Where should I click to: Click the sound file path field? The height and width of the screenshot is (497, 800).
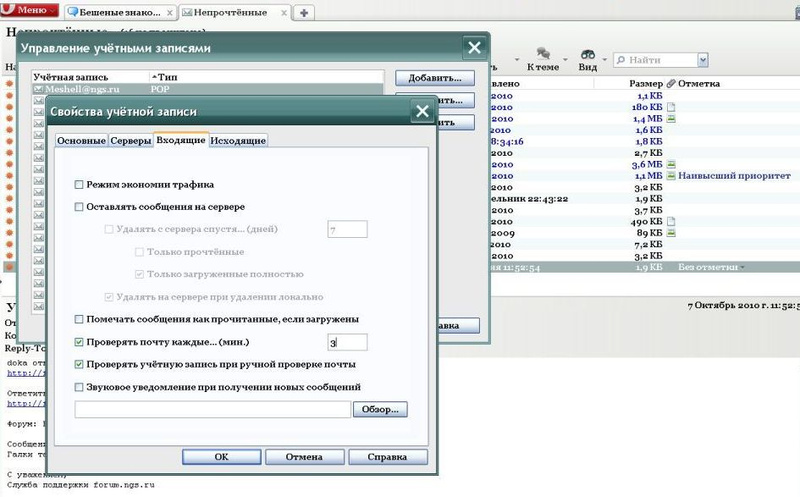(x=213, y=409)
